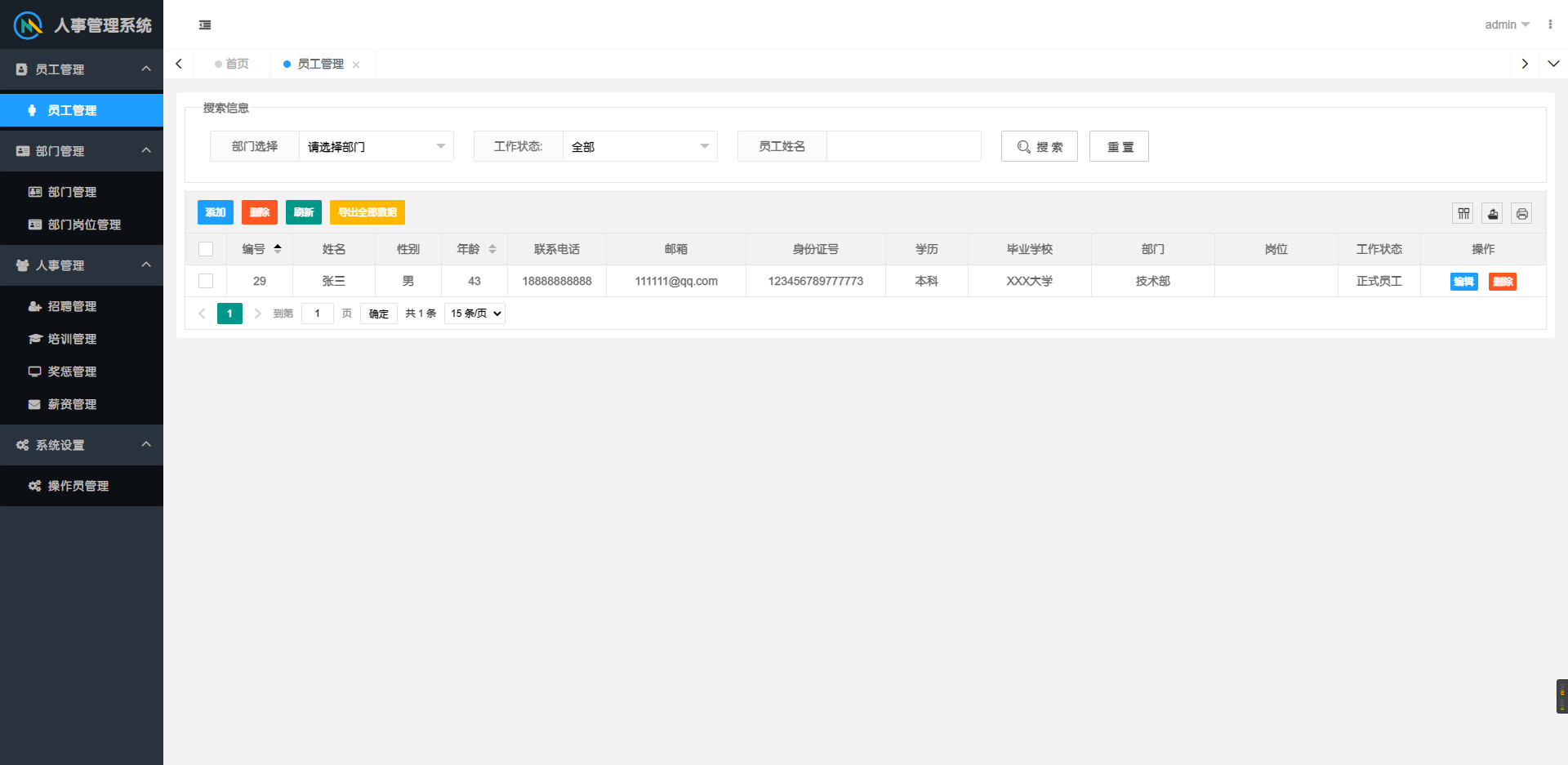
Task: Click the 操作员管理 gear icon in sidebar
Action: pos(33,486)
